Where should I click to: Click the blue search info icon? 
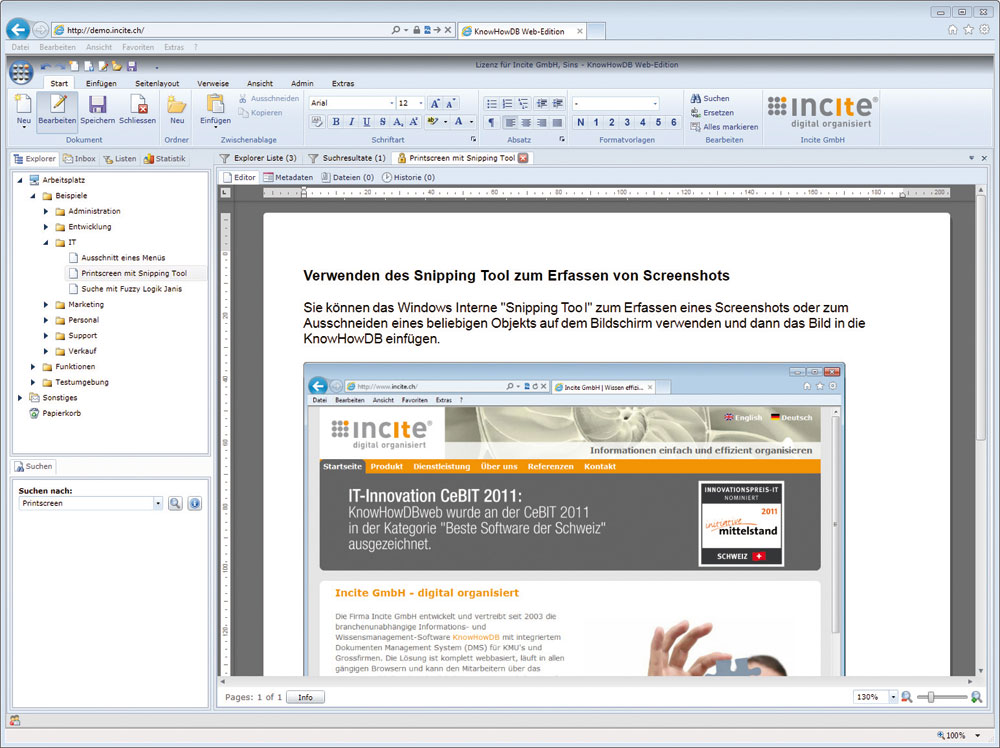pos(195,503)
